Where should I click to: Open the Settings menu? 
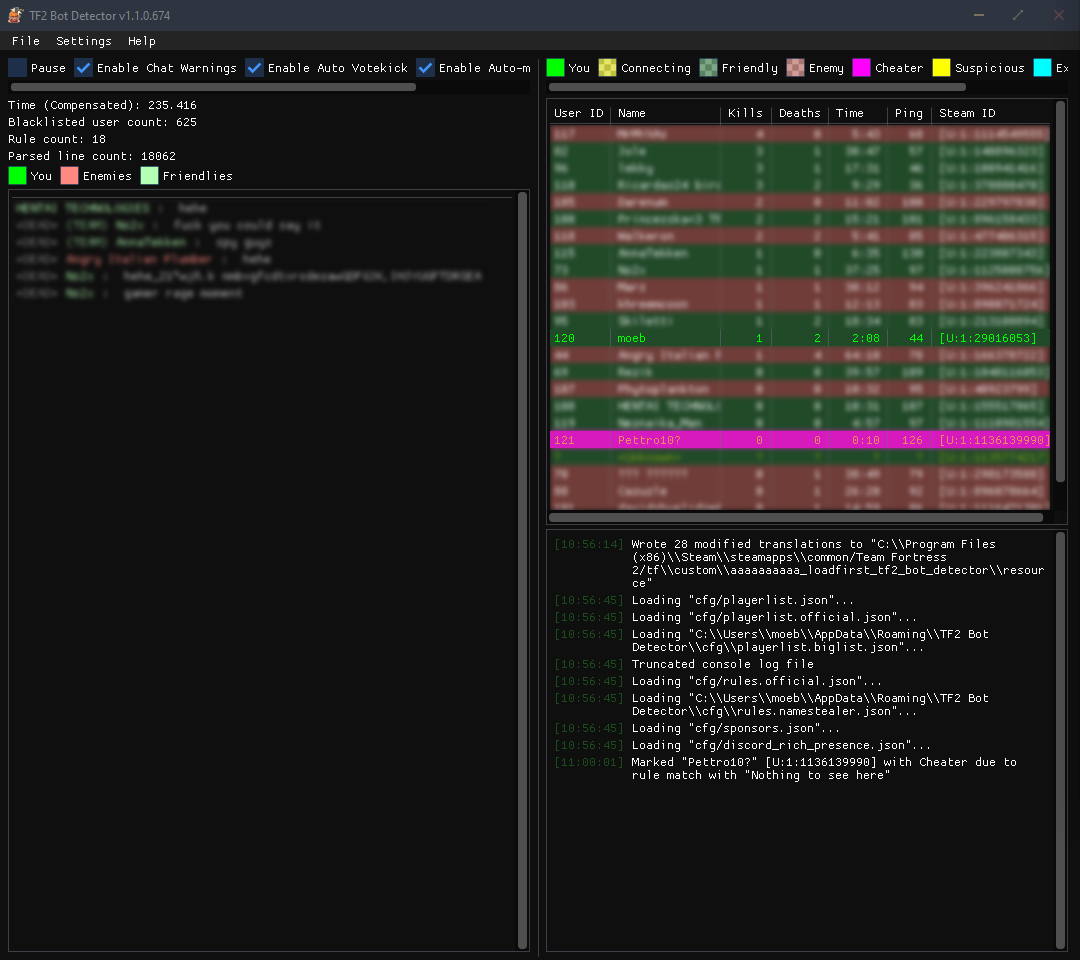click(x=83, y=41)
